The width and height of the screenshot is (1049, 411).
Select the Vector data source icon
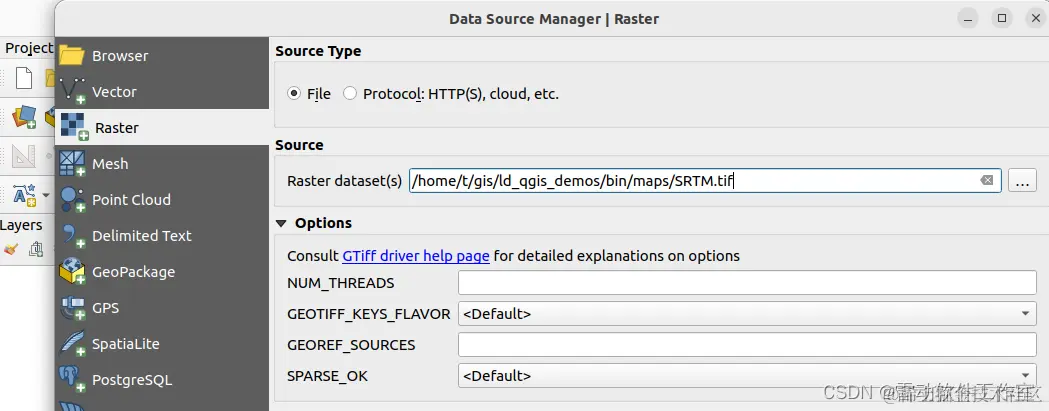click(x=72, y=92)
